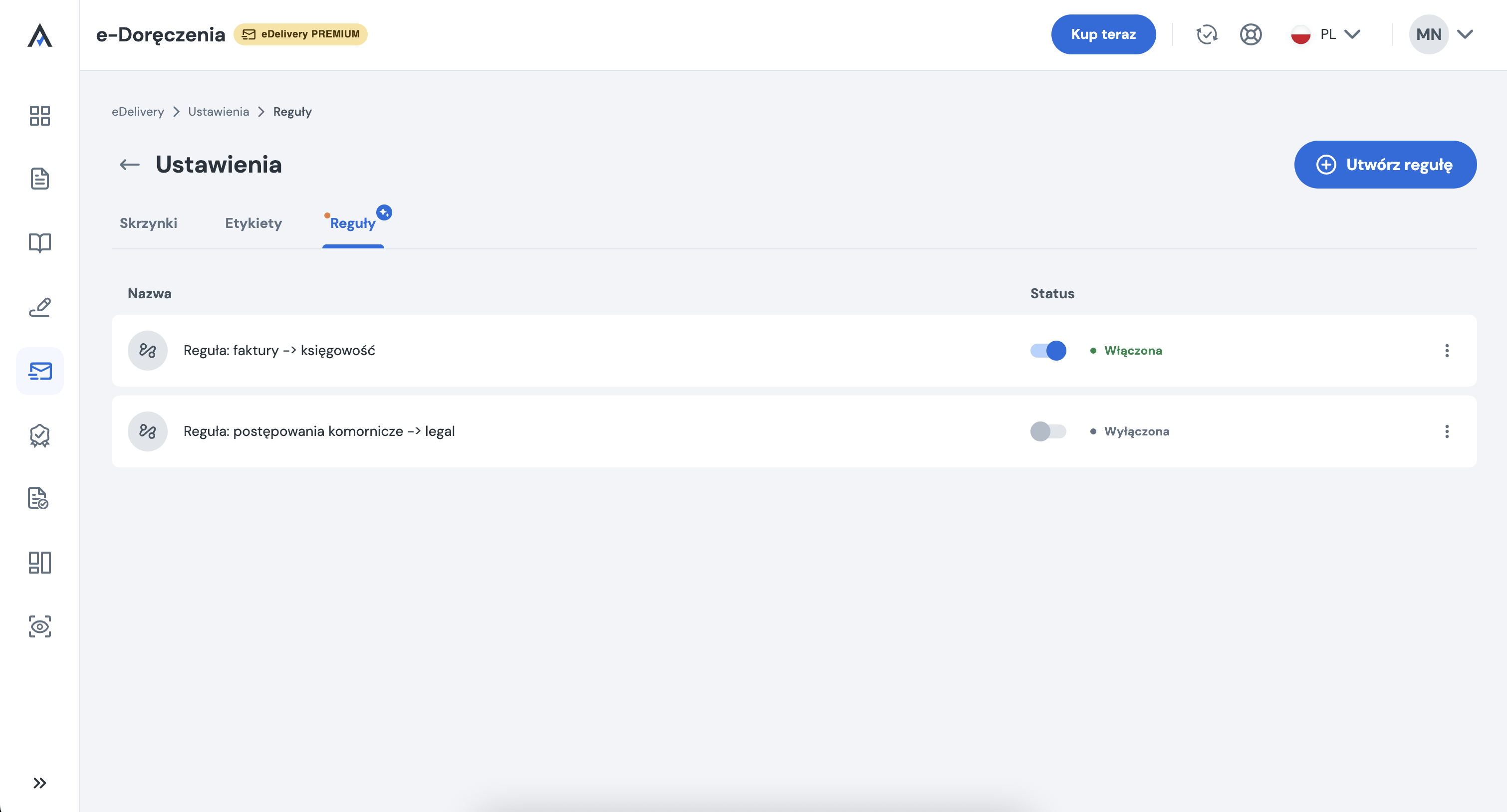Open the dashboard grid icon in sidebar
The height and width of the screenshot is (812, 1507).
tap(40, 115)
